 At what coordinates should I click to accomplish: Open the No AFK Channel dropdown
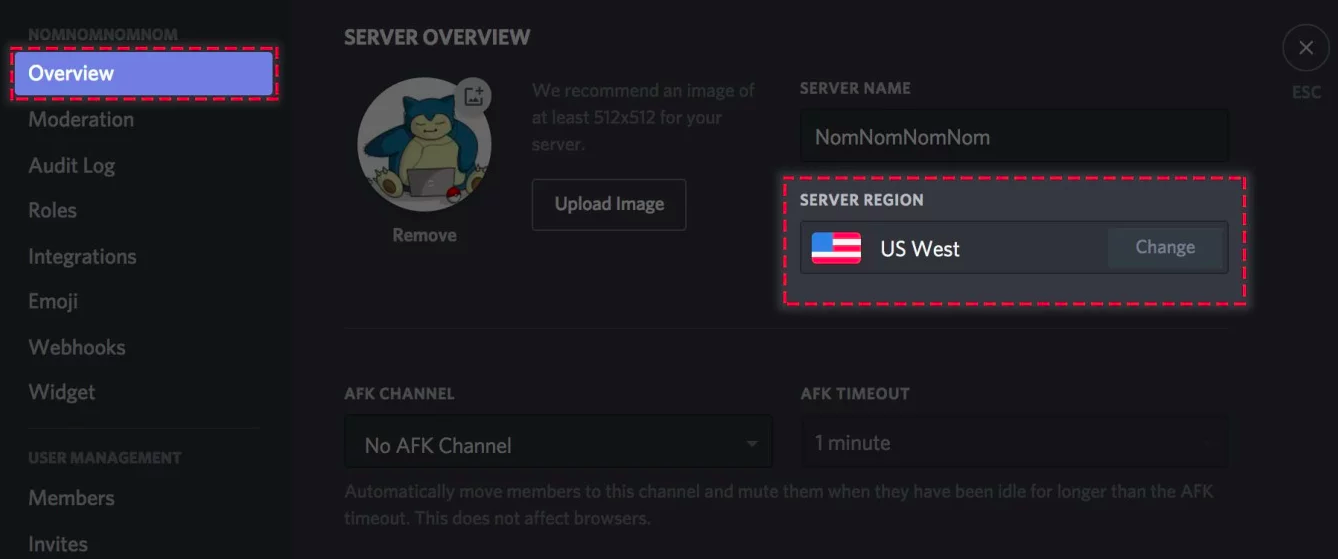558,445
